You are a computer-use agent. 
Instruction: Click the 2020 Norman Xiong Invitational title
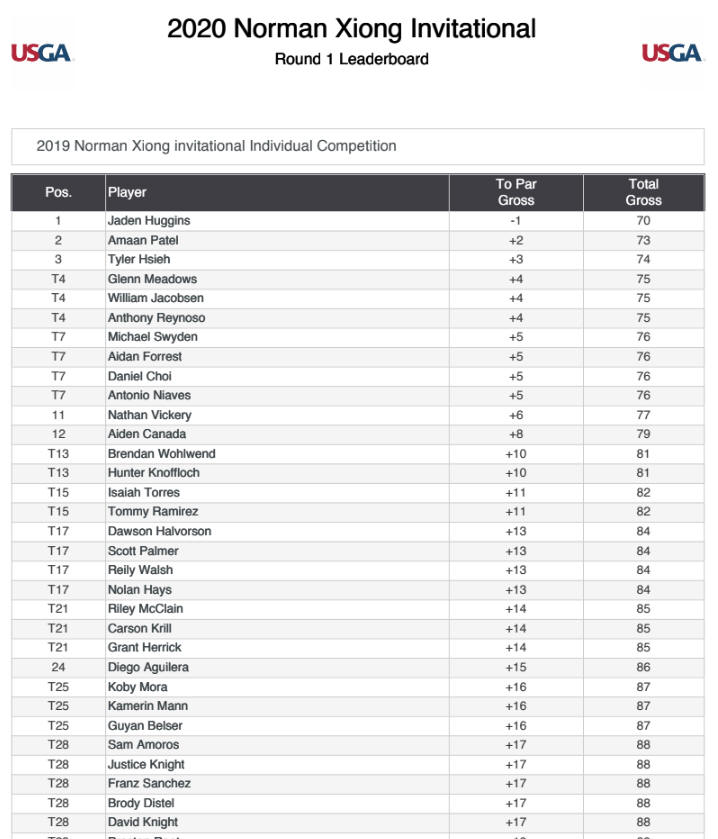click(x=351, y=29)
